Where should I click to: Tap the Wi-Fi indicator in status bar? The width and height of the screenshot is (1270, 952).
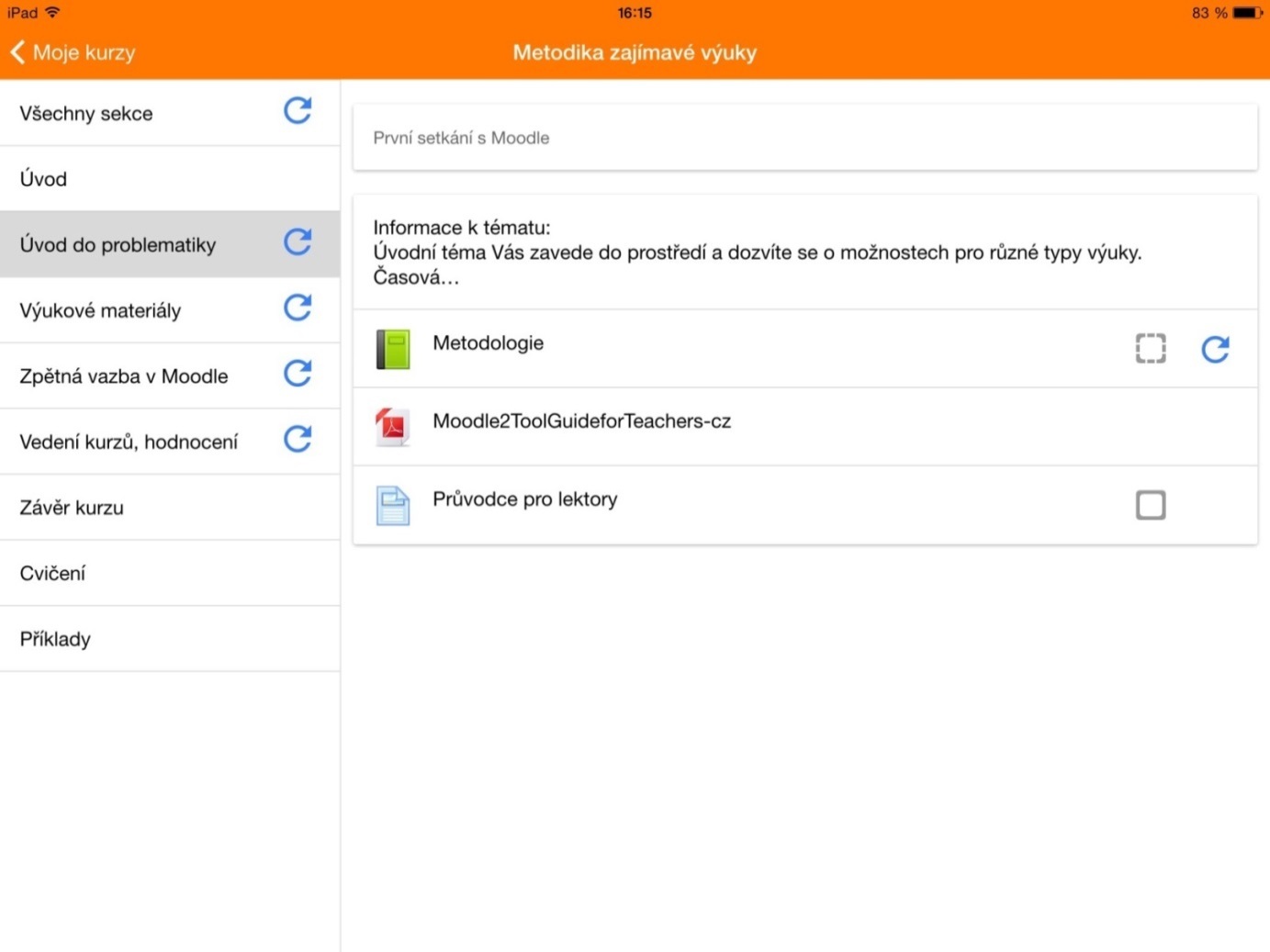tap(52, 13)
